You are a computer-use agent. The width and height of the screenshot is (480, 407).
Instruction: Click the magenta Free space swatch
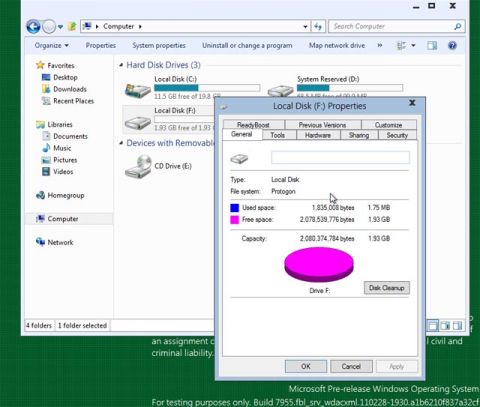[x=235, y=220]
